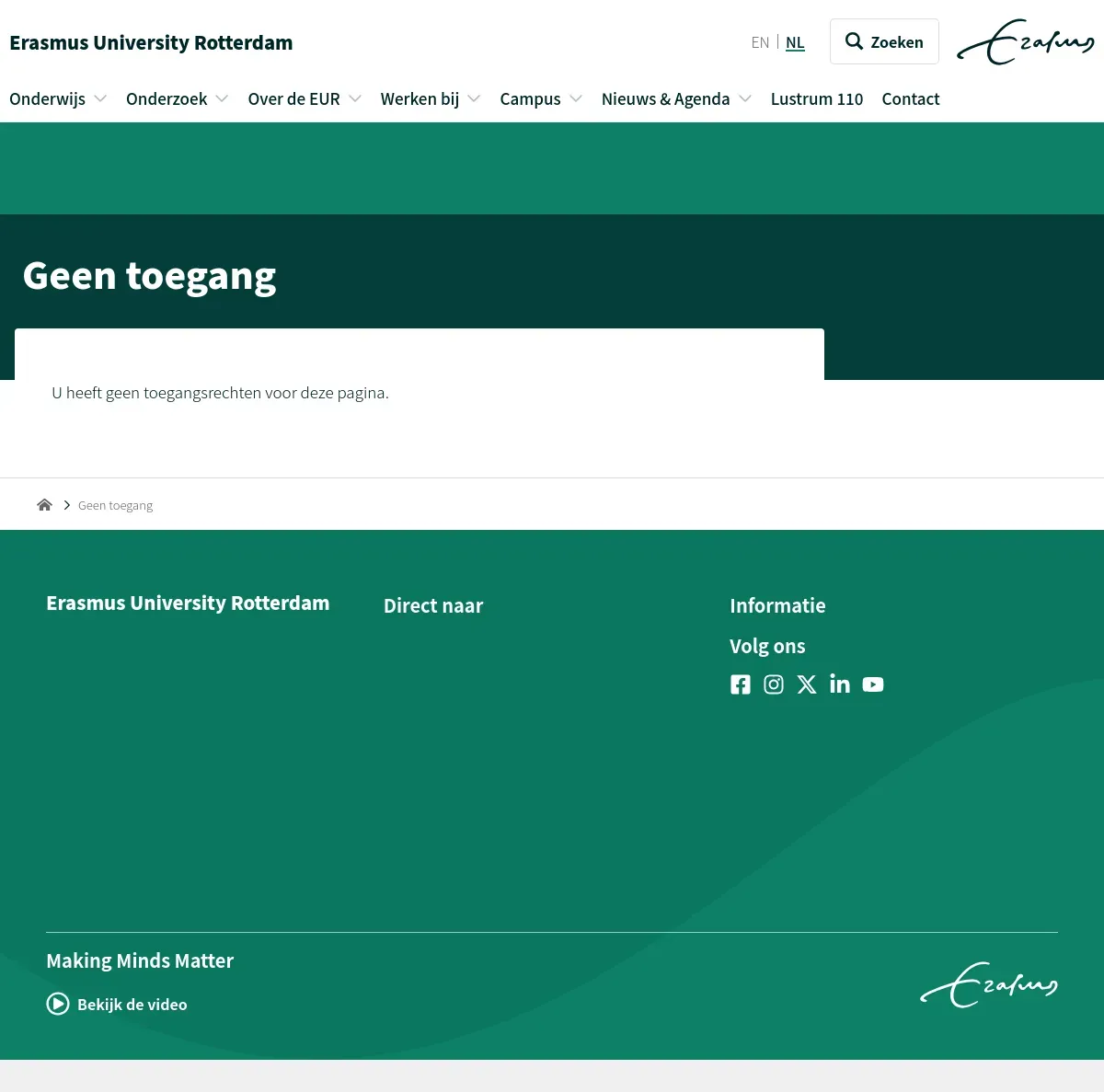
Task: Open Nieuws & Agenda menu
Action: 665,98
